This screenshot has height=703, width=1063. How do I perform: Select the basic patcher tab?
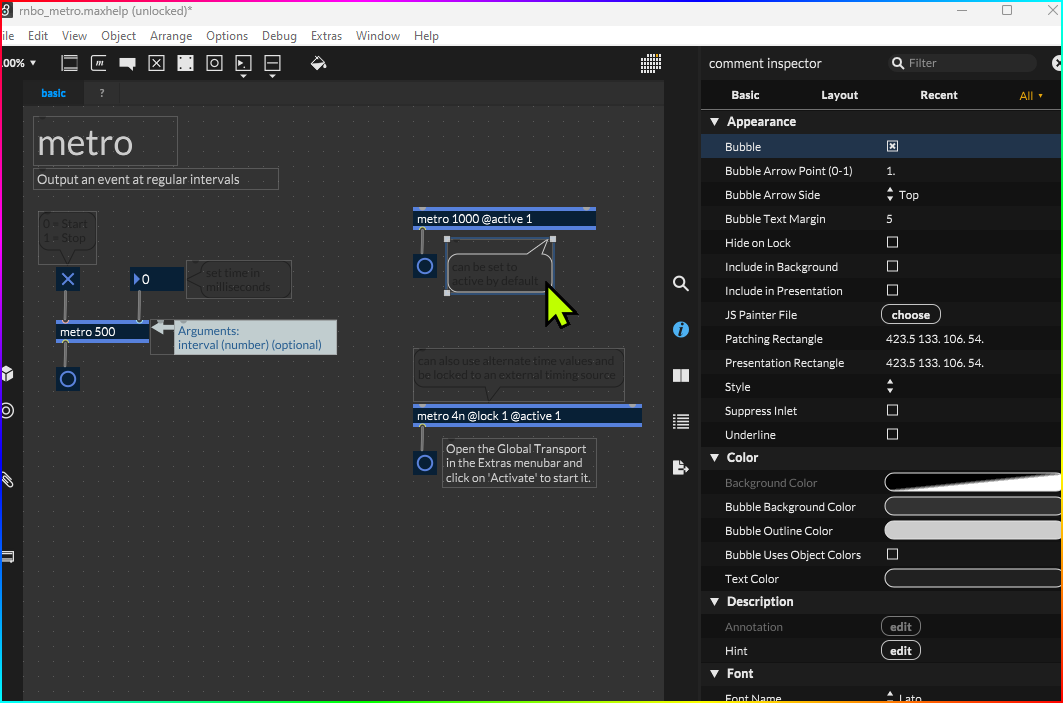point(54,94)
